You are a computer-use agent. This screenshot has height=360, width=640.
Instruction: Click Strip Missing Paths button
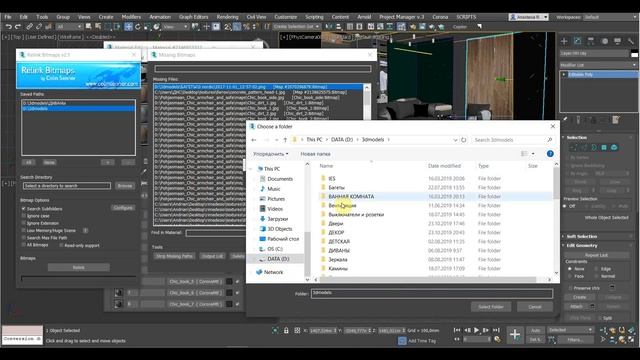tap(174, 256)
